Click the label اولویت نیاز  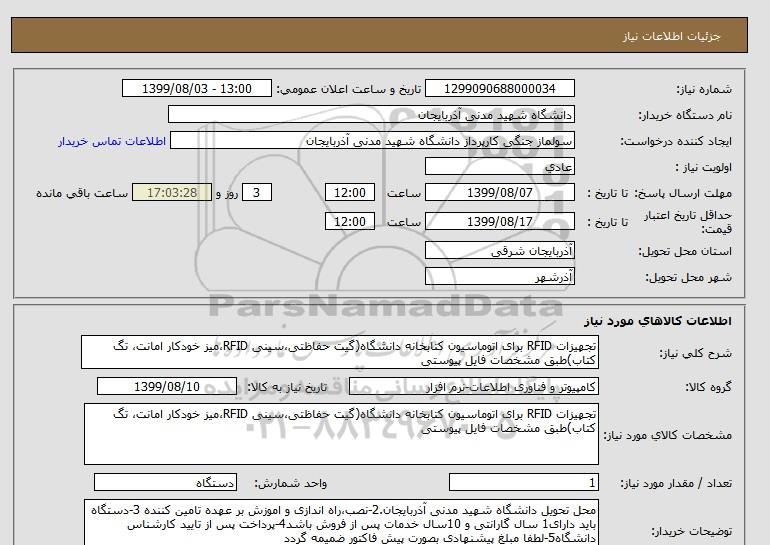pos(704,167)
